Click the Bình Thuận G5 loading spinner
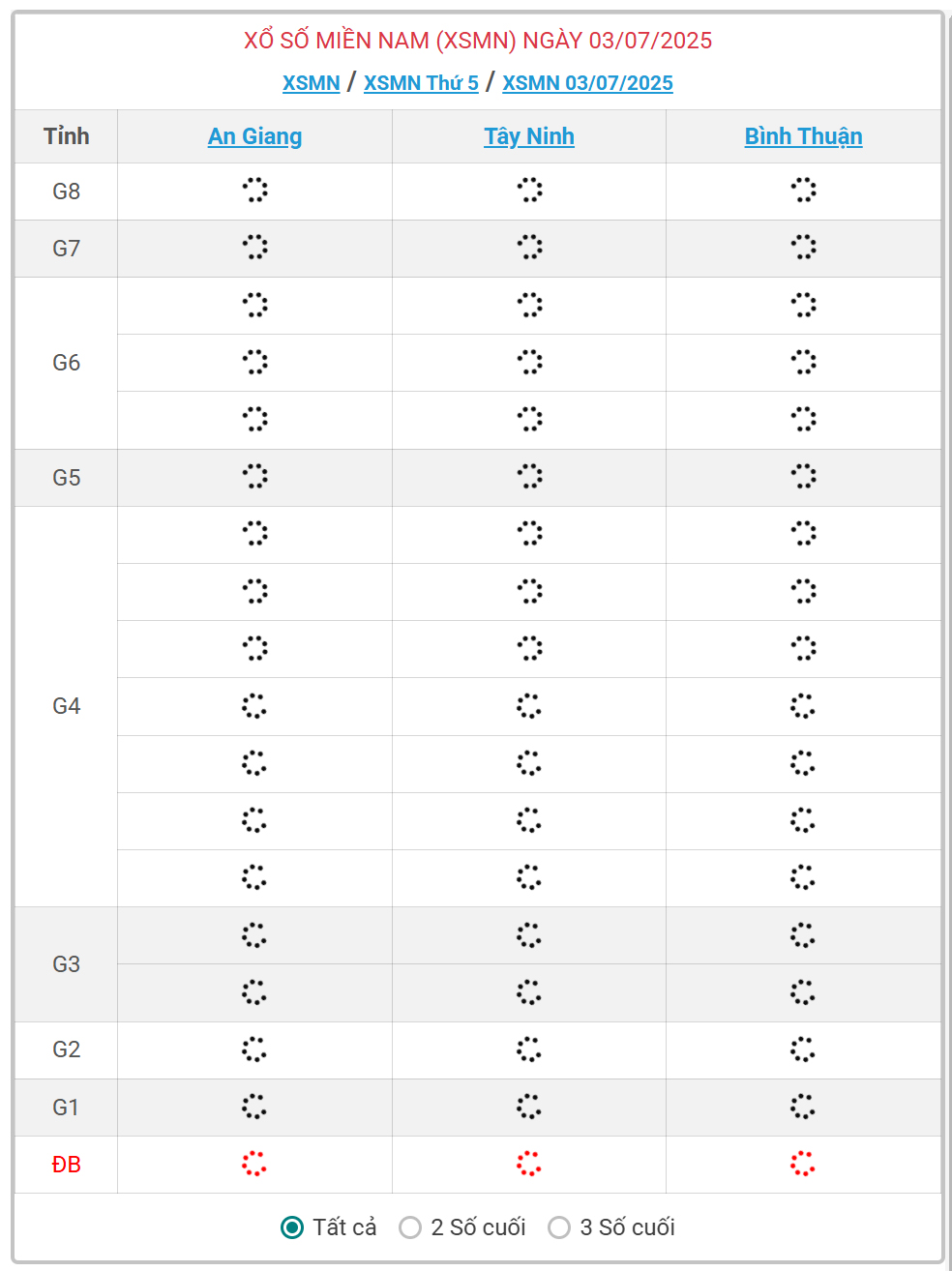The image size is (952, 1271). 803,476
